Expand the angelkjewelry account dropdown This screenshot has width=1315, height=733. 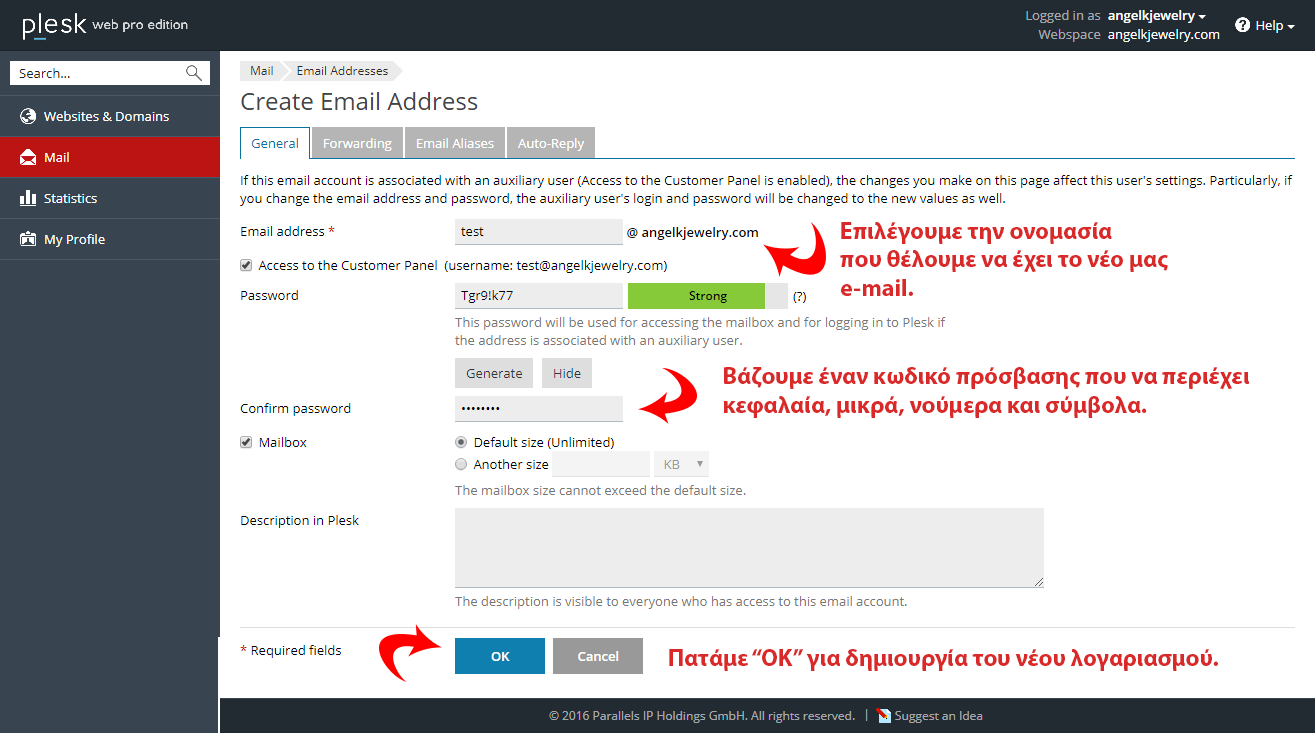tap(1157, 15)
